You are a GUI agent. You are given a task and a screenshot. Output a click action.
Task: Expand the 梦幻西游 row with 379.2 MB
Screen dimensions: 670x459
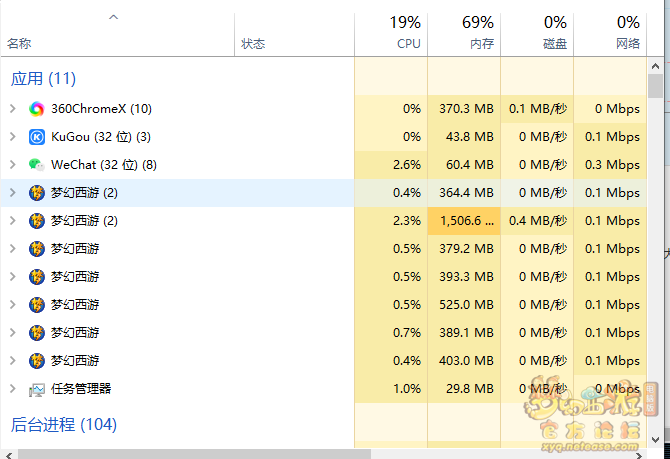(13, 249)
